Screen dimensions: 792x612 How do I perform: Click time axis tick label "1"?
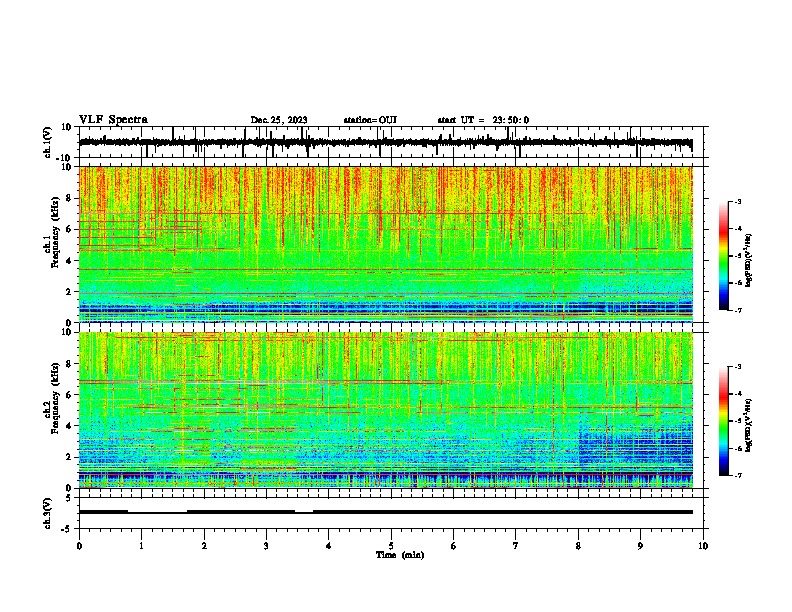[x=141, y=546]
